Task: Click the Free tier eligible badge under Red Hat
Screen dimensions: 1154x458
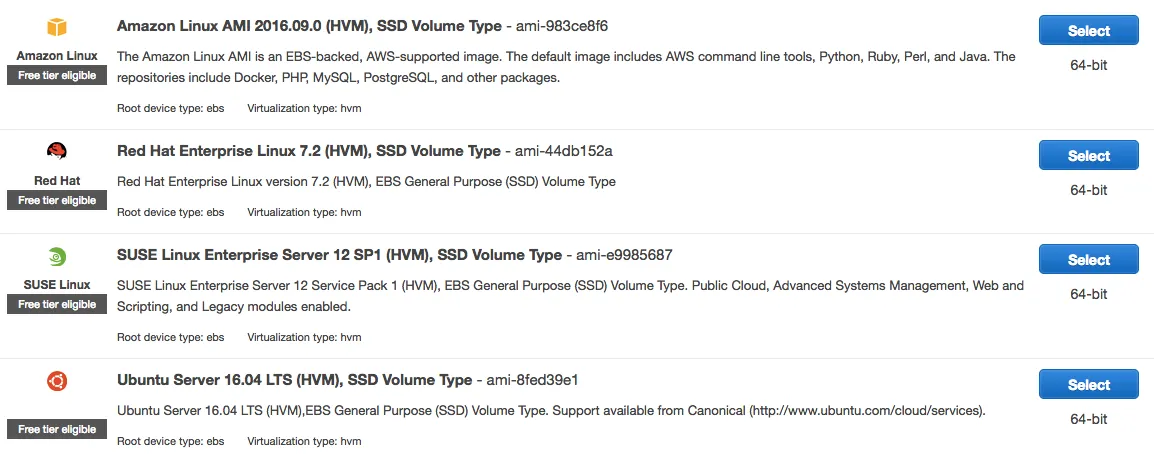Action: click(57, 200)
